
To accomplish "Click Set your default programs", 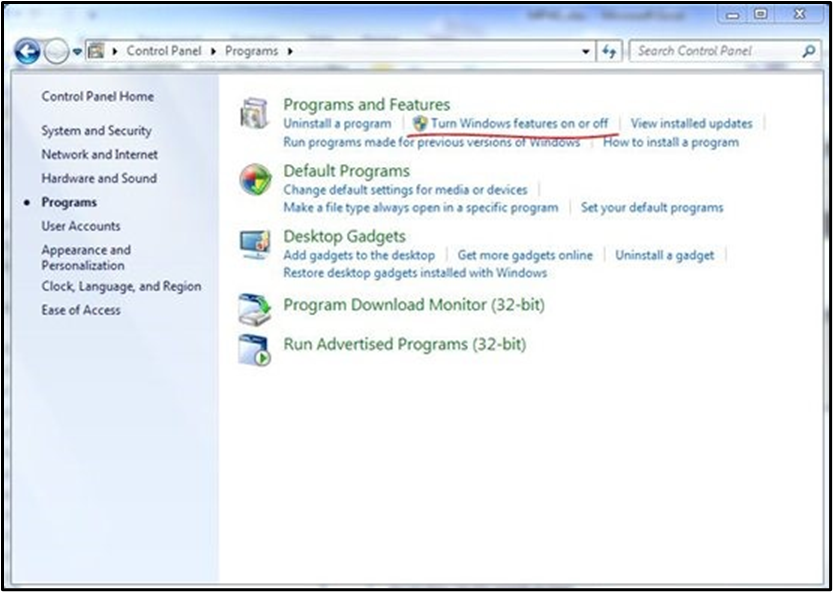I will coord(651,208).
